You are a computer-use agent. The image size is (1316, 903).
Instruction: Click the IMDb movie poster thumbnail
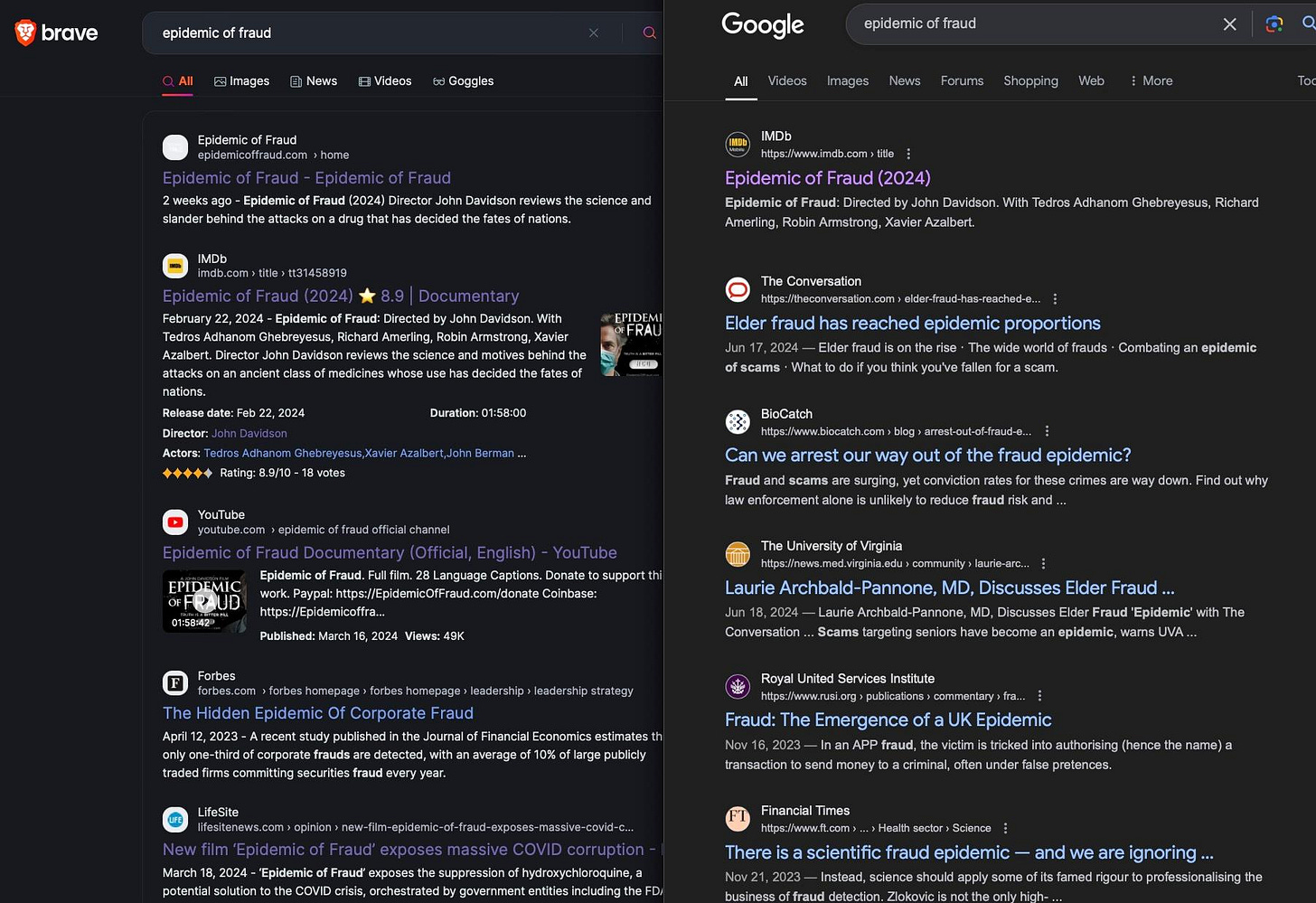(631, 344)
